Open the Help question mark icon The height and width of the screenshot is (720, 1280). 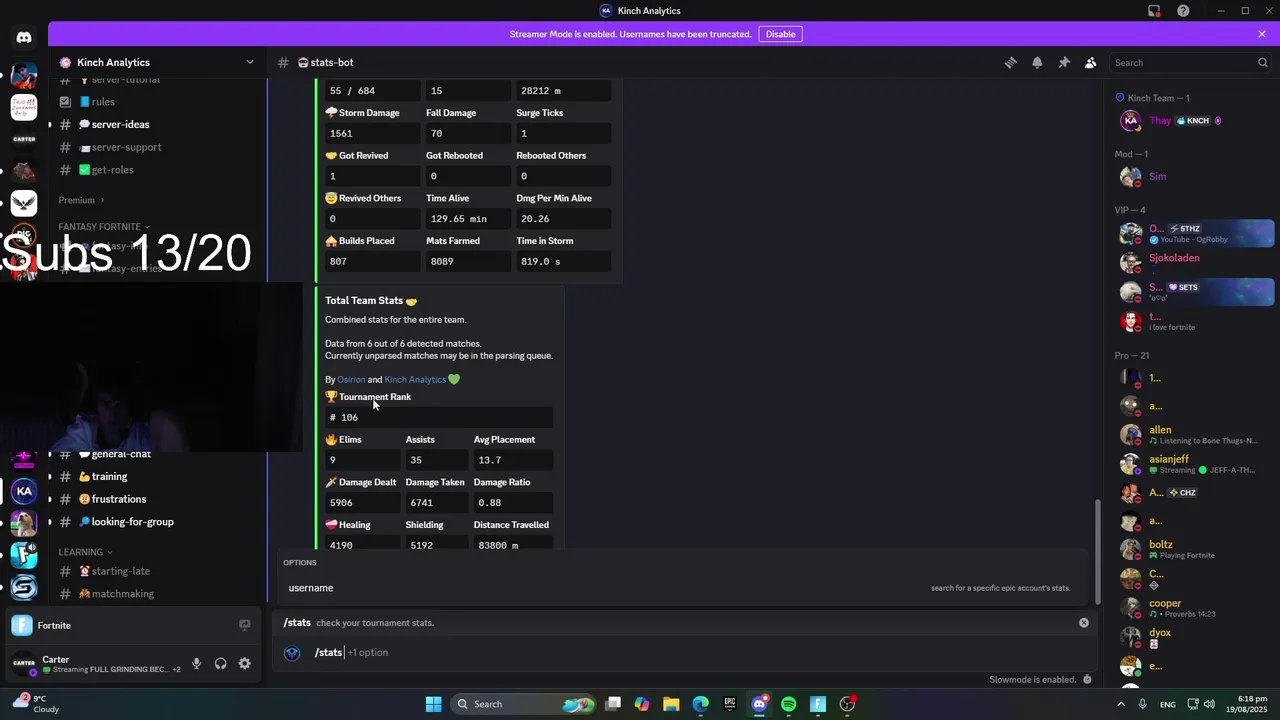1183,11
